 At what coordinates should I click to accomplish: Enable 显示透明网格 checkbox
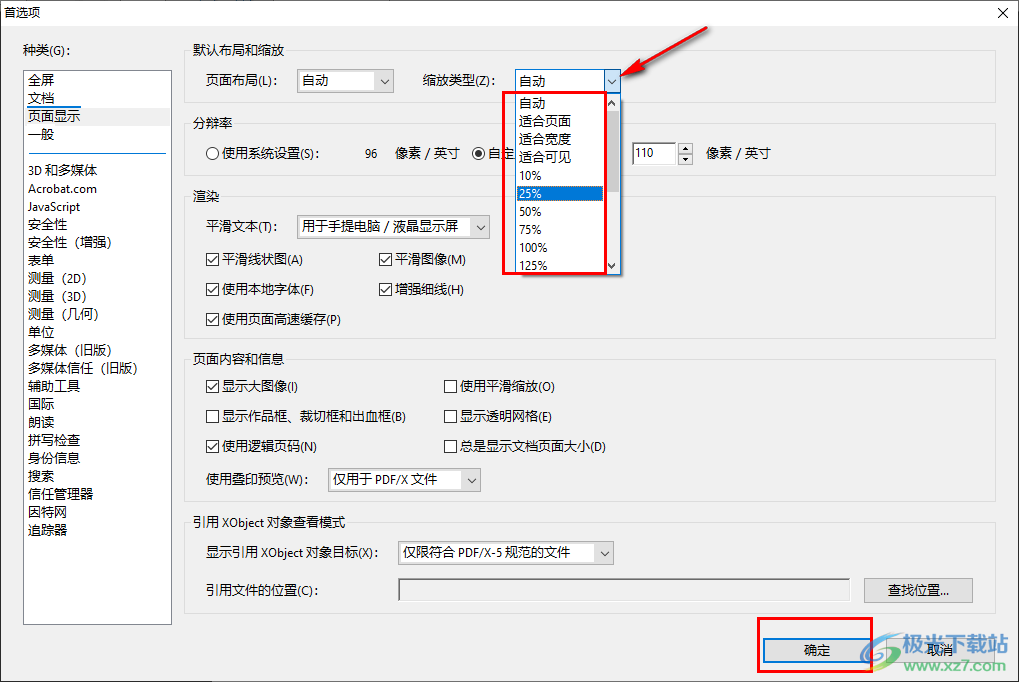[x=450, y=417]
